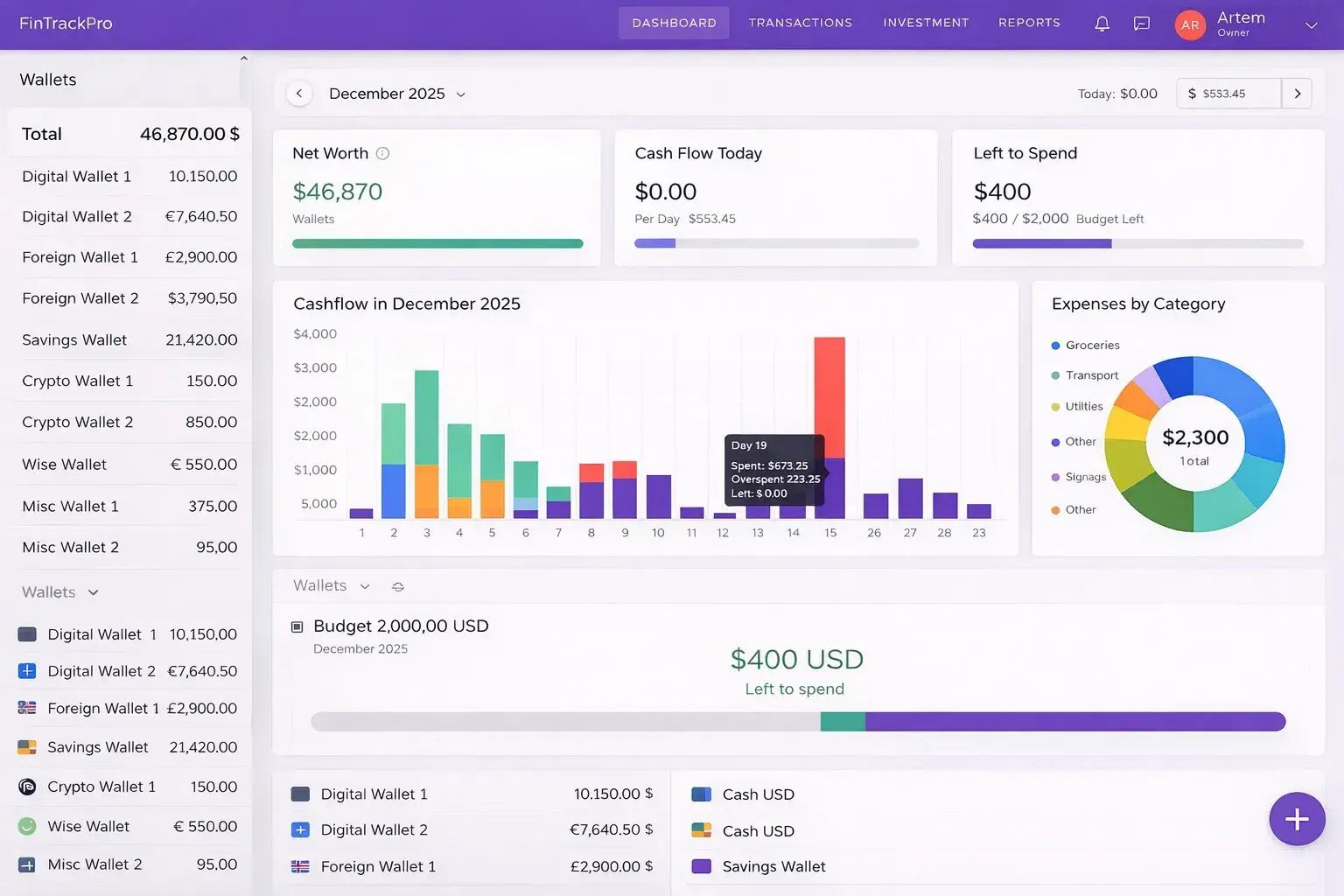This screenshot has width=1344, height=896.
Task: Open notifications bell icon
Action: pos(1102,24)
